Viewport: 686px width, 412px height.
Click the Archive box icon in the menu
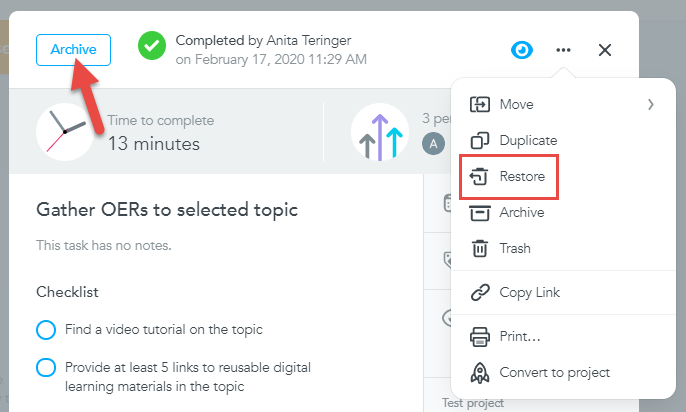coord(480,213)
